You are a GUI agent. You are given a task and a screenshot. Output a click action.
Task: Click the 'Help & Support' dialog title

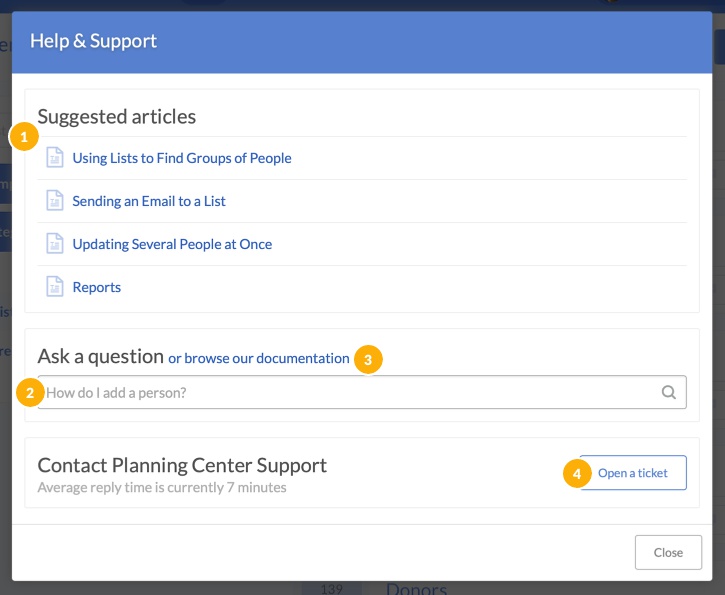click(x=93, y=41)
